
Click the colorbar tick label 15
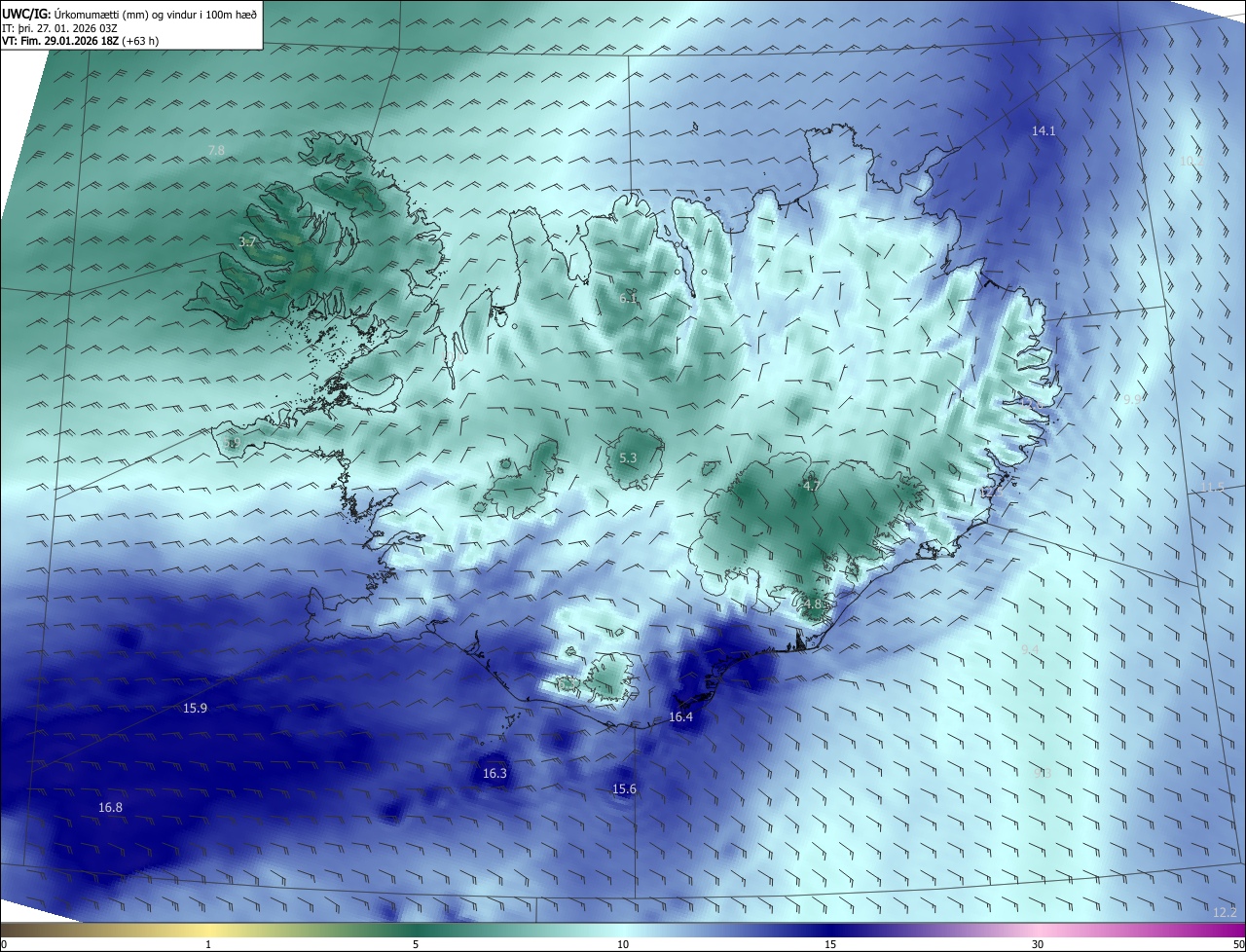coord(830,944)
